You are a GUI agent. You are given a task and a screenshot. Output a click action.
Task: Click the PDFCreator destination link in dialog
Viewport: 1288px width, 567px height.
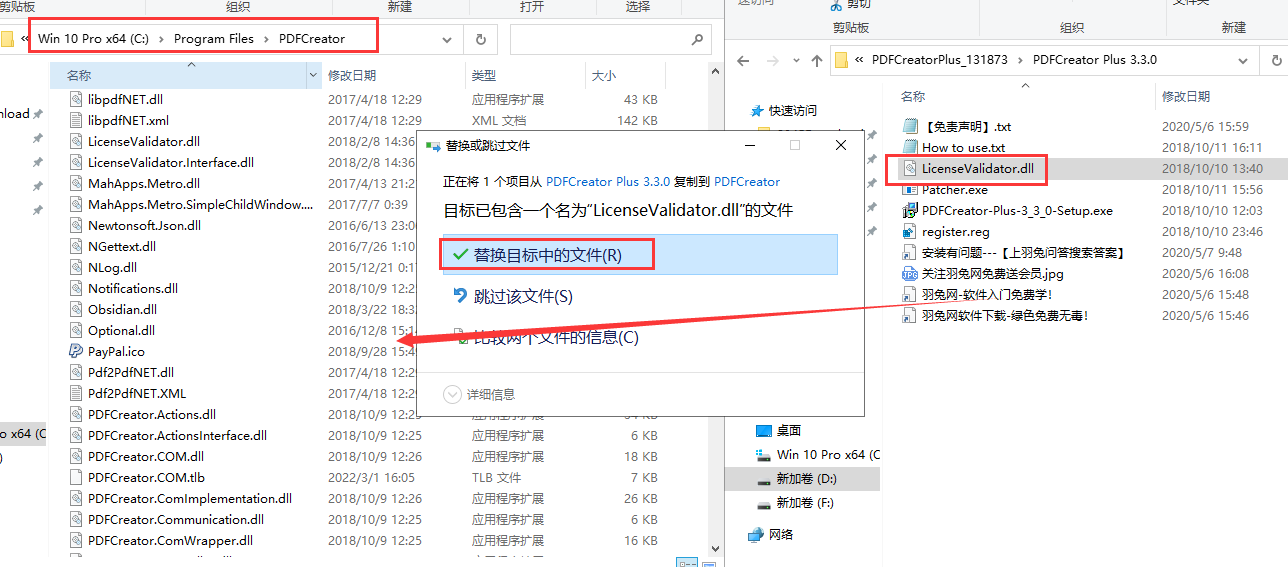coord(747,182)
